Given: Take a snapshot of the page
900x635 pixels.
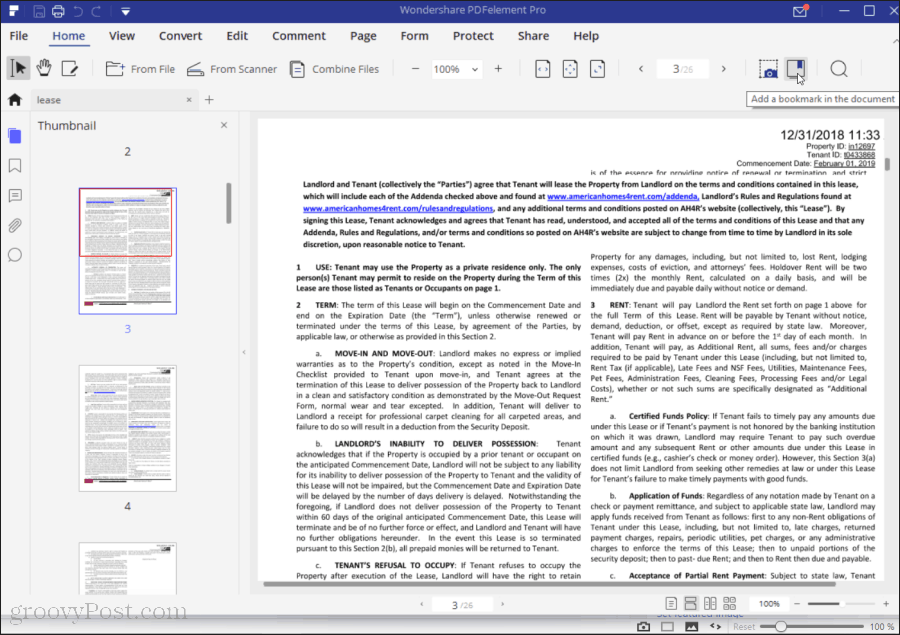Looking at the screenshot, I should pos(768,68).
